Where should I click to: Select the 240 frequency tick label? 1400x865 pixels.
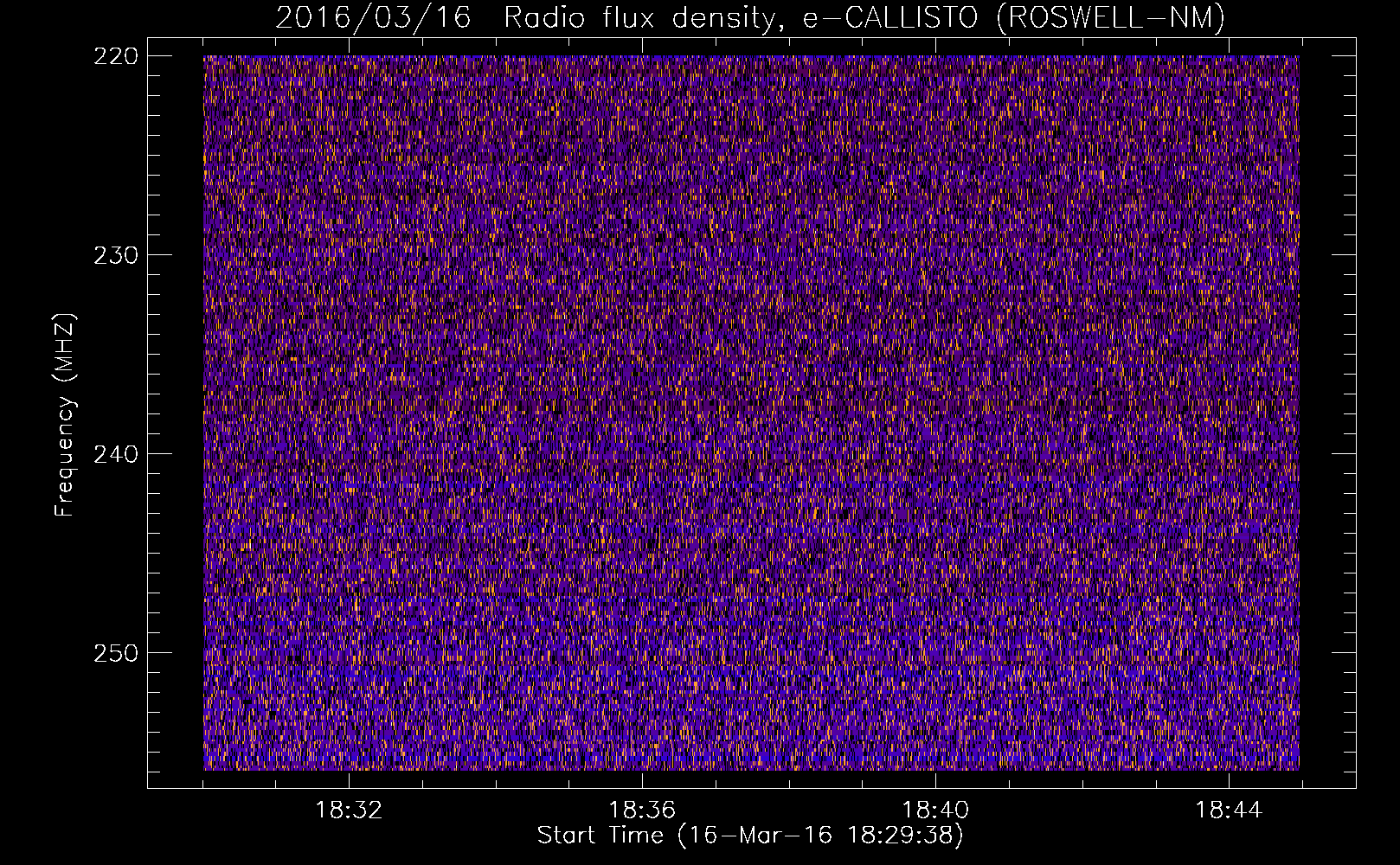115,454
